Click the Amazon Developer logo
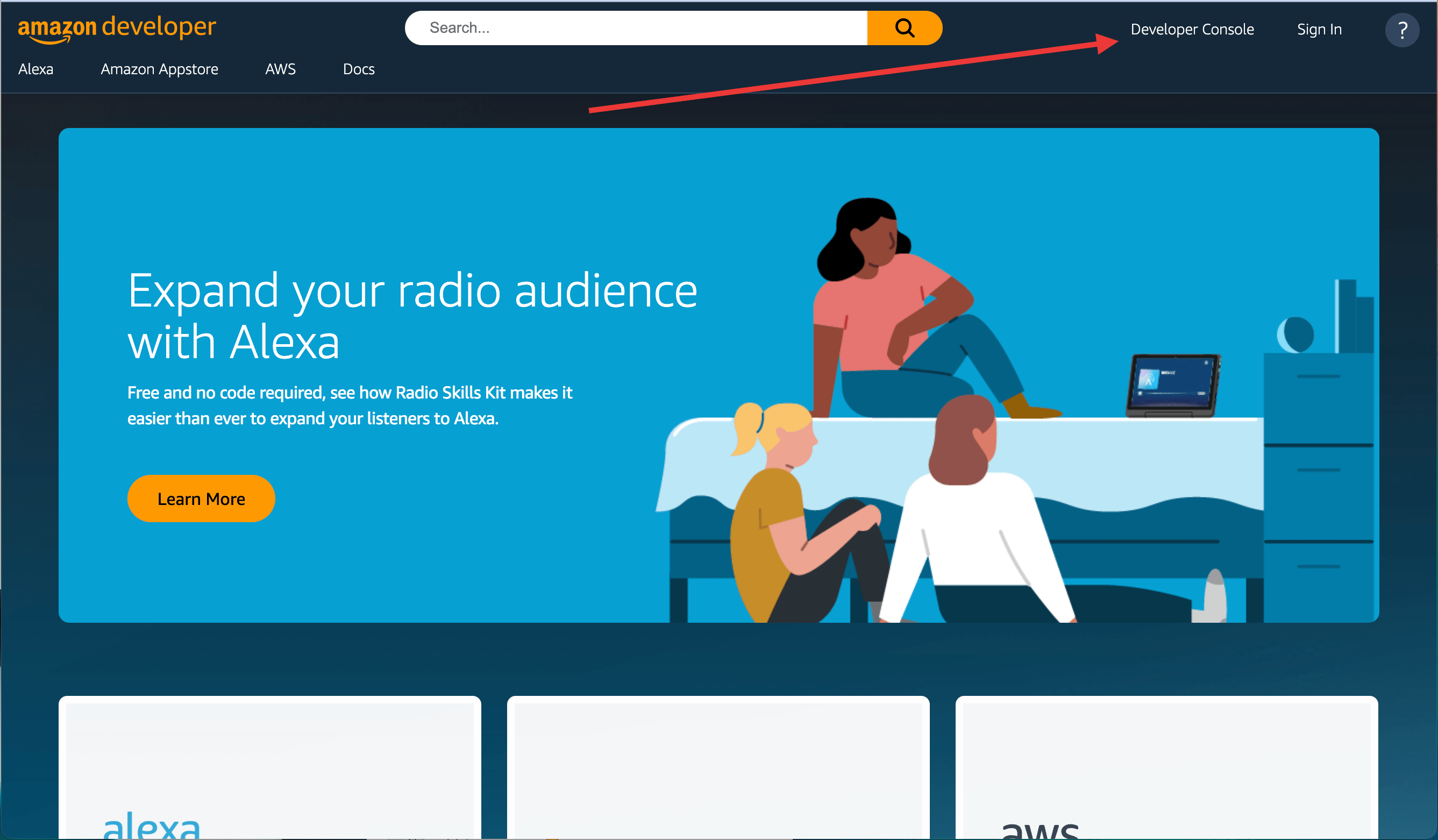Screen dimensions: 1438x840 pos(117,29)
